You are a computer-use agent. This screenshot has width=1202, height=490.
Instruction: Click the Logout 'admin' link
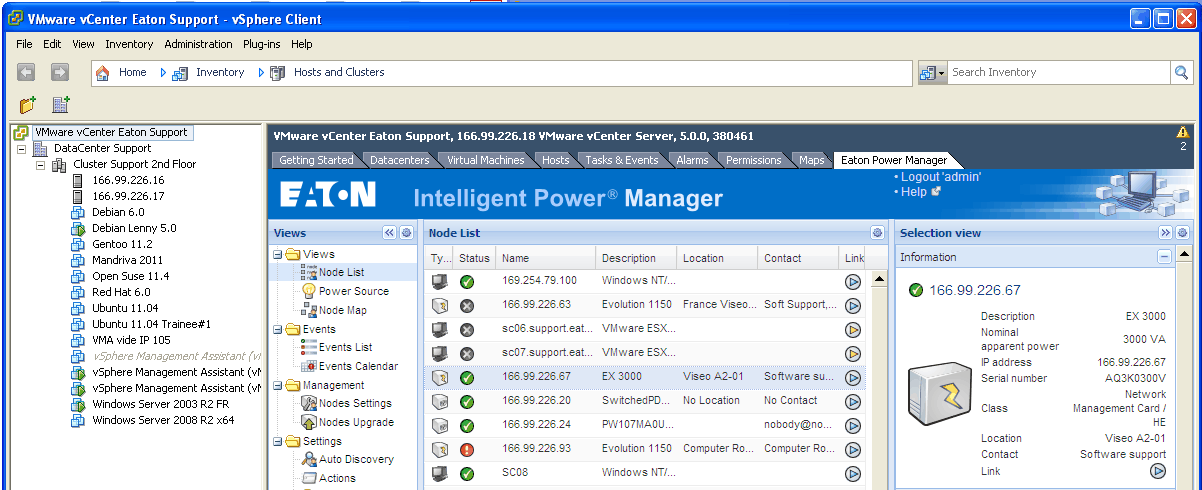[x=940, y=177]
